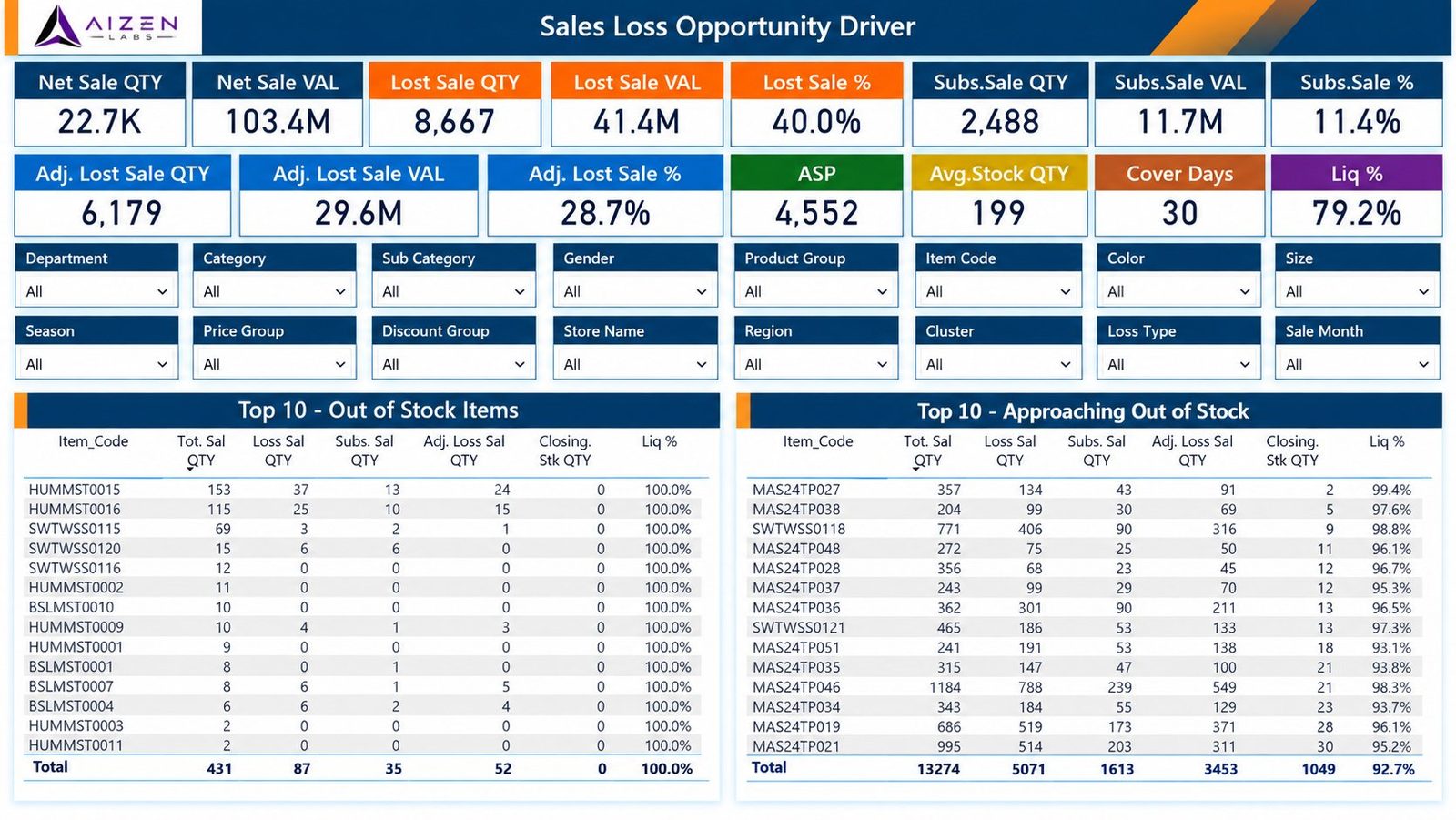Expand the Cluster filter dropdown
1456x820 pixels.
coord(998,364)
